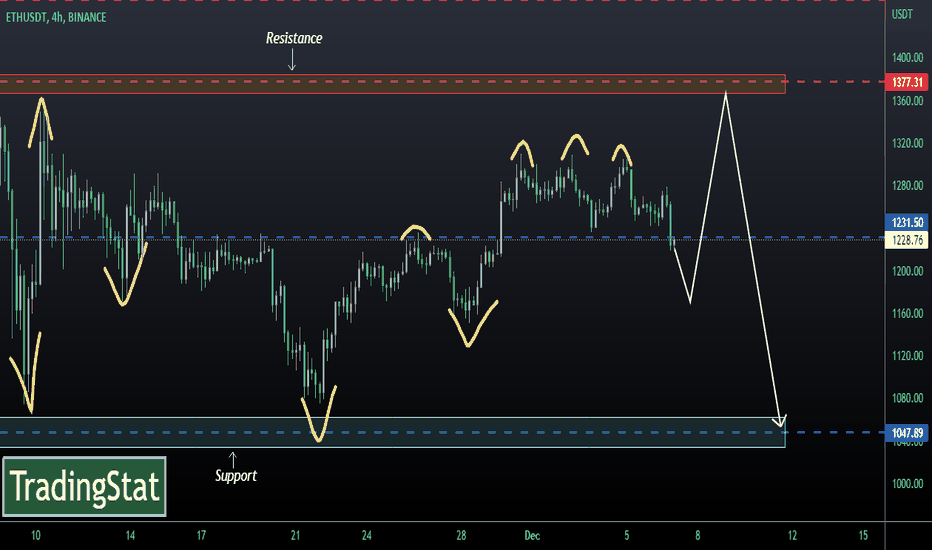The width and height of the screenshot is (932, 550).
Task: Click date 15 on the time axis
Action: [x=863, y=536]
